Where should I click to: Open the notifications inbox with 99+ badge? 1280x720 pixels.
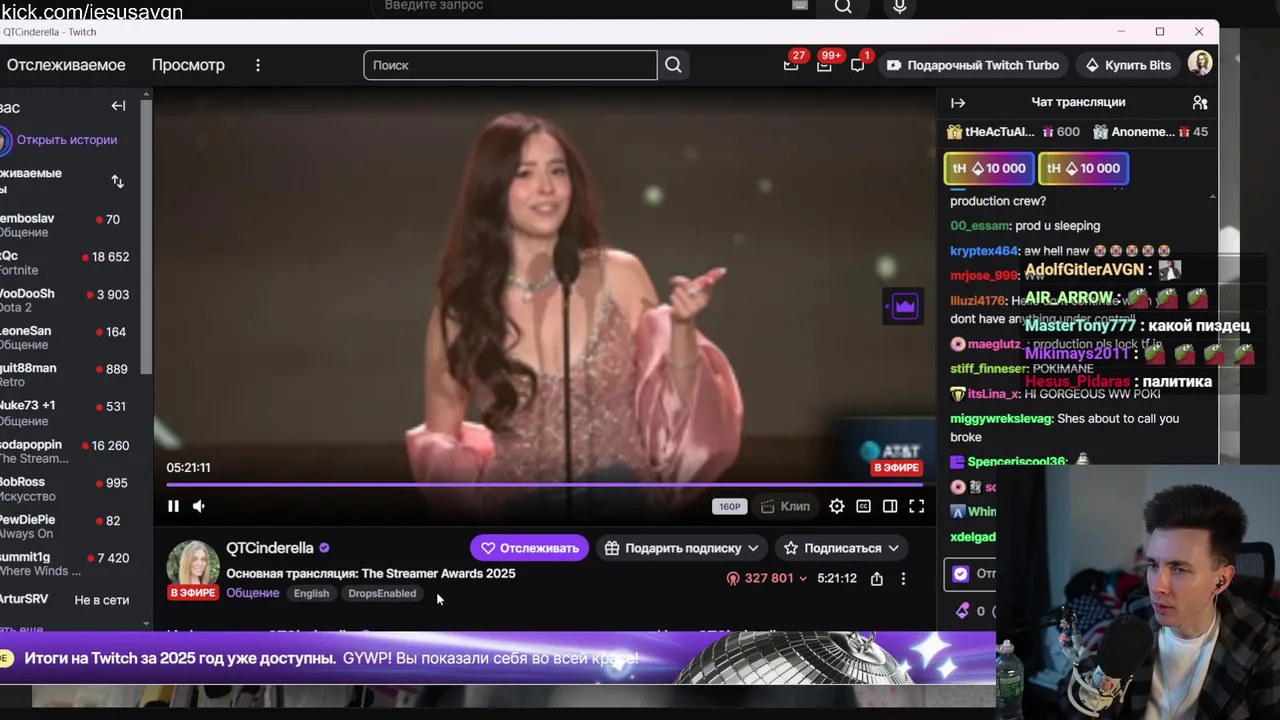coord(824,64)
